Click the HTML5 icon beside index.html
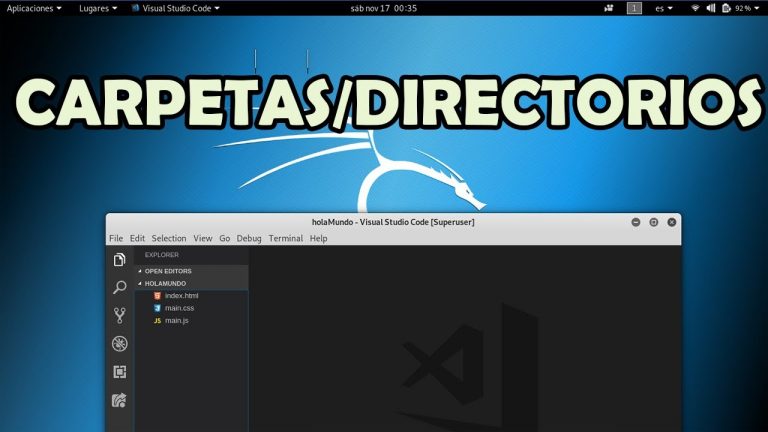Image resolution: width=768 pixels, height=432 pixels. click(x=157, y=296)
